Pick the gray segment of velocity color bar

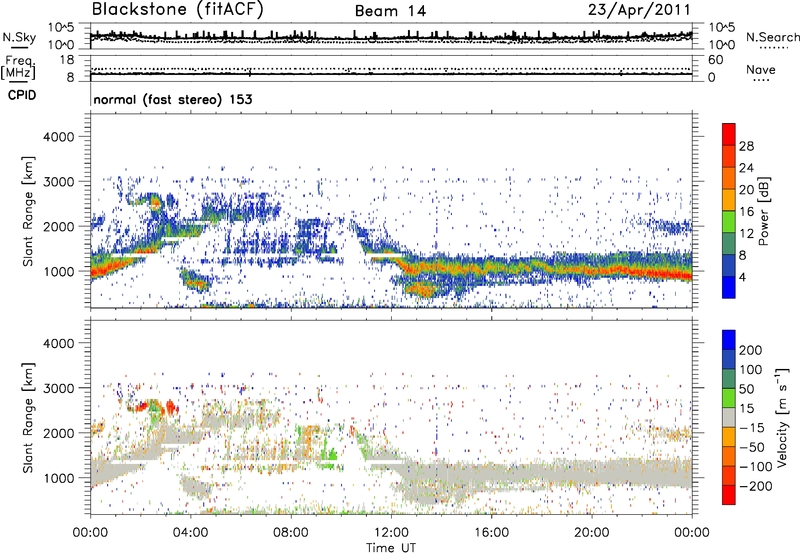click(x=729, y=417)
